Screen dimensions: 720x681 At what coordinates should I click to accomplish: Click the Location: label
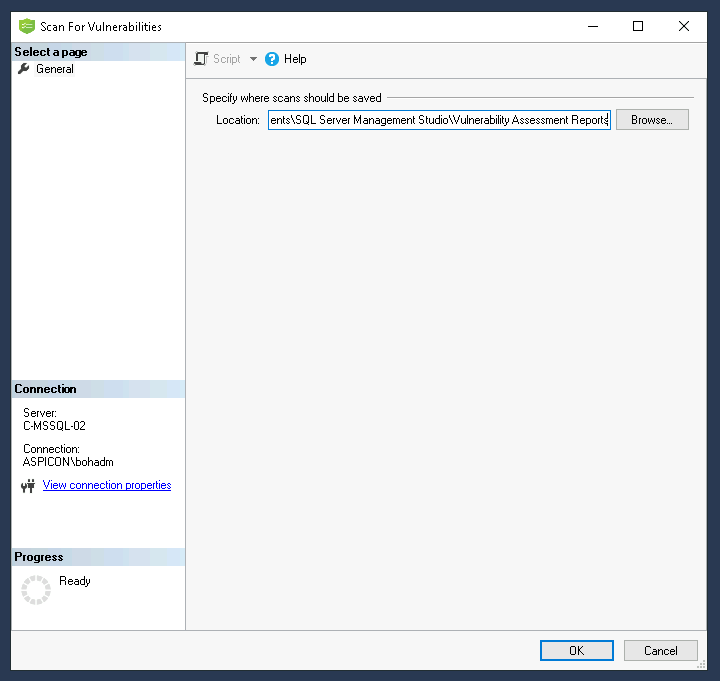[x=238, y=120]
